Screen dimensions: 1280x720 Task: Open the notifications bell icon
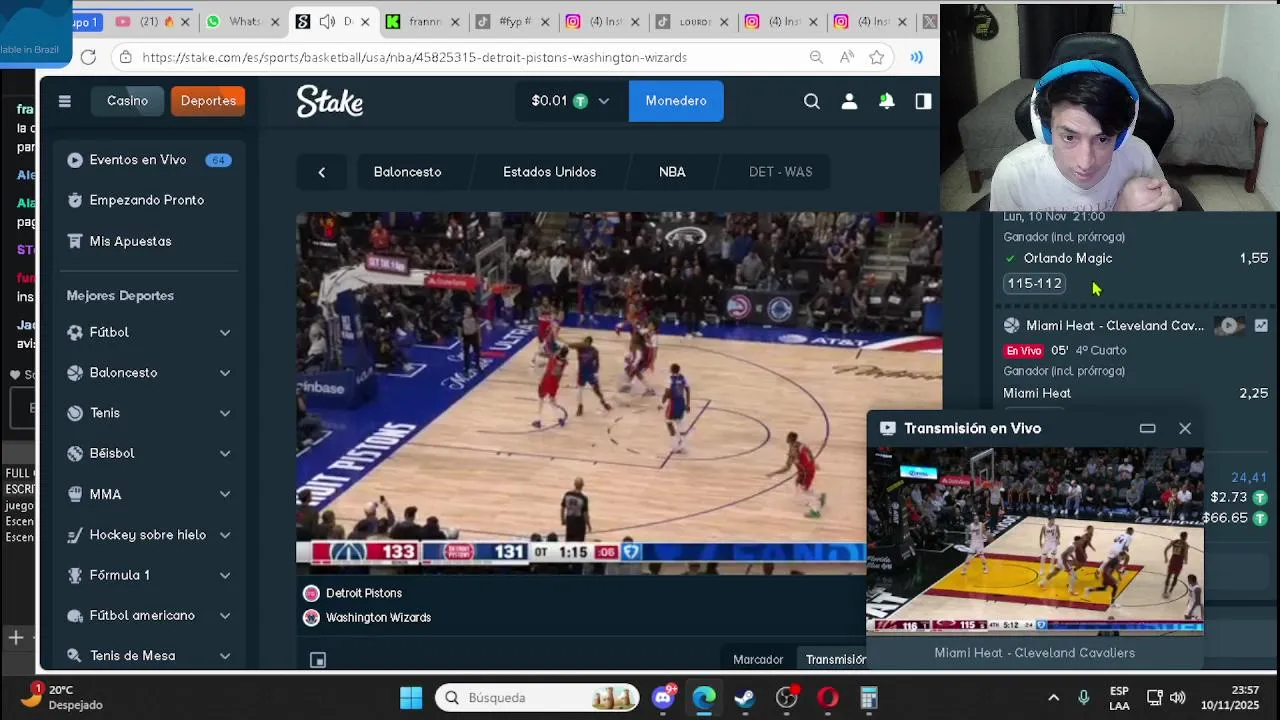pos(886,101)
